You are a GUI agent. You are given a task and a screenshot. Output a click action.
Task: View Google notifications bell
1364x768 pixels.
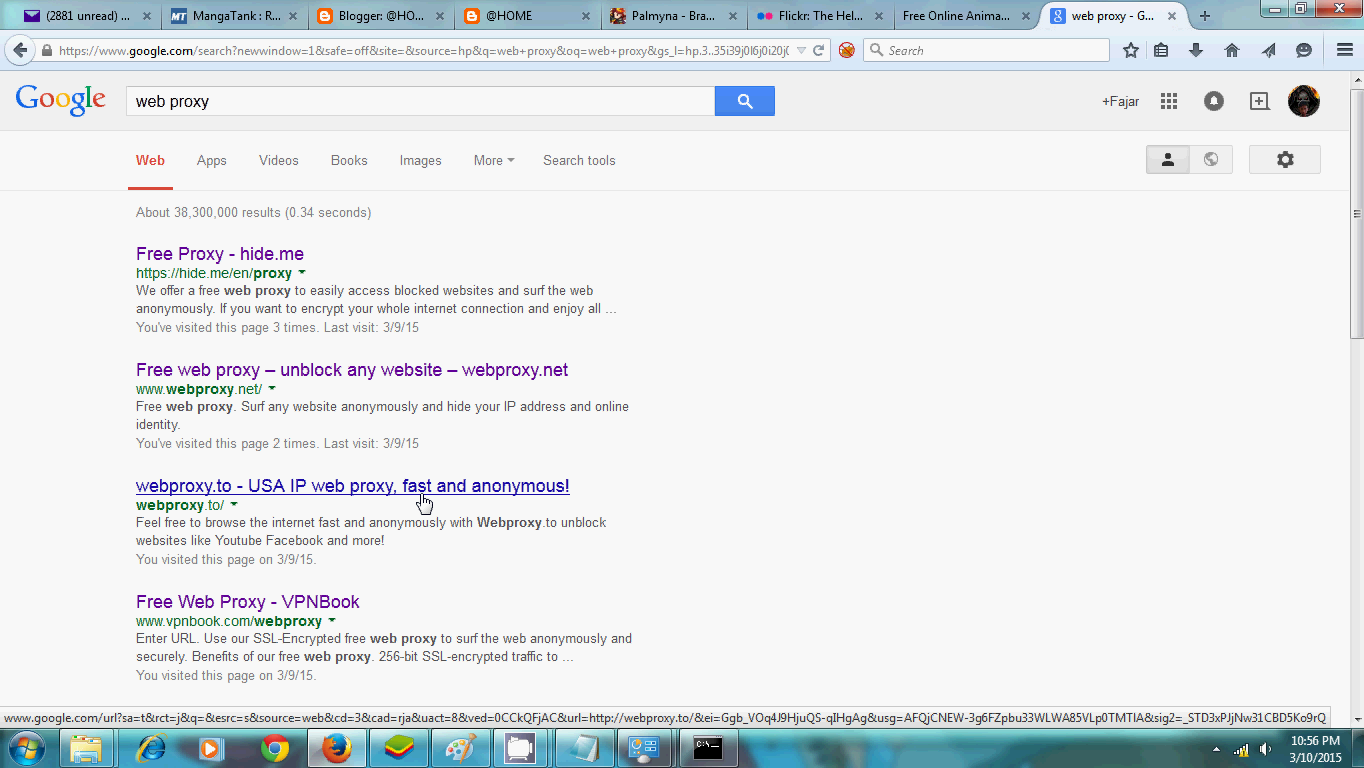tap(1214, 101)
